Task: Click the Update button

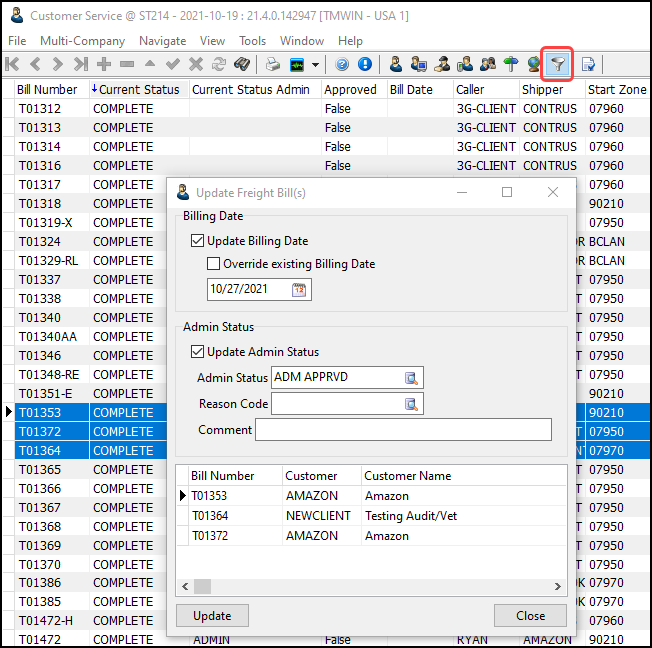Action: 212,616
